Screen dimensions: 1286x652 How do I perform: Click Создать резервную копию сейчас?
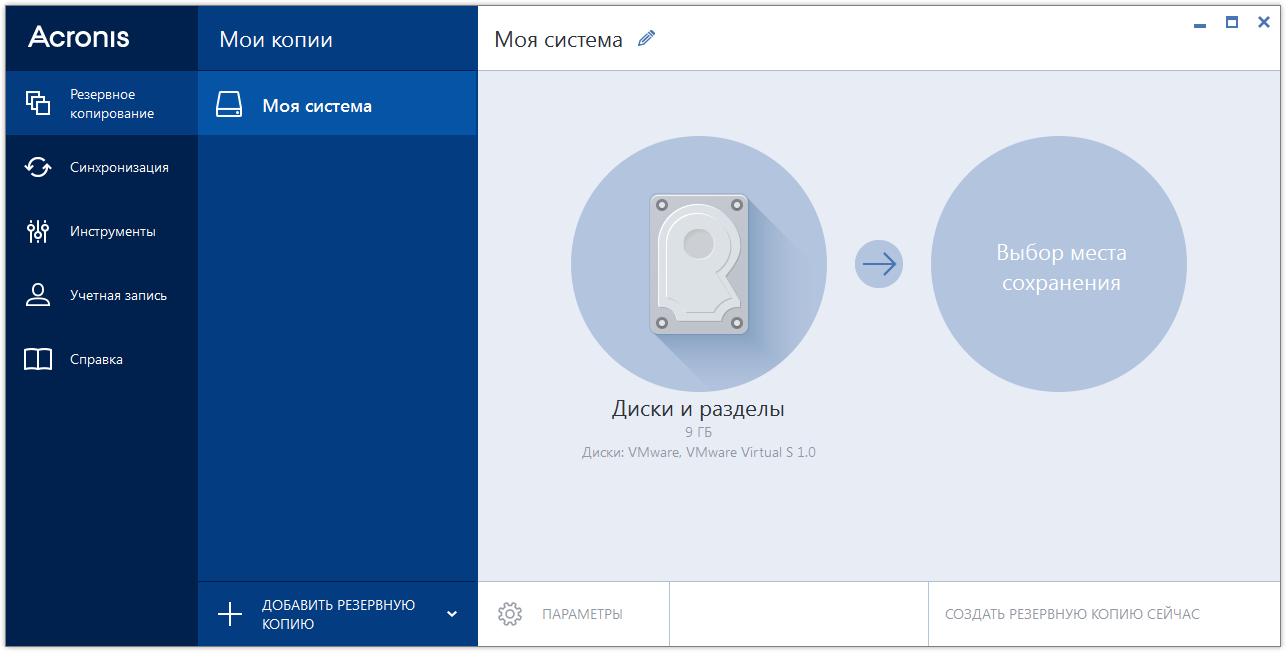pos(1075,613)
